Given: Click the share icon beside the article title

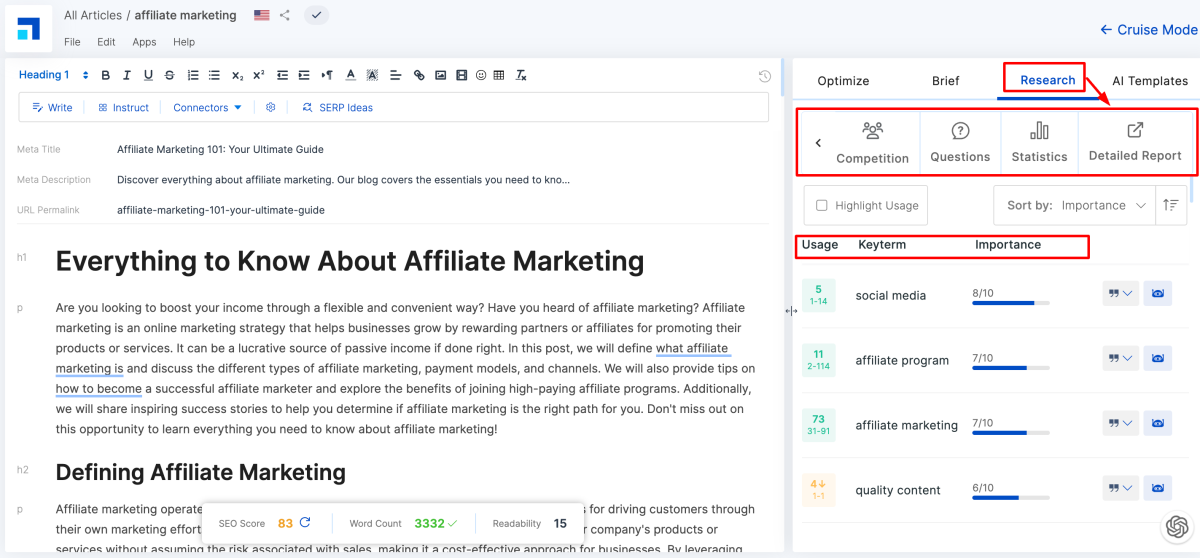Looking at the screenshot, I should (x=285, y=15).
